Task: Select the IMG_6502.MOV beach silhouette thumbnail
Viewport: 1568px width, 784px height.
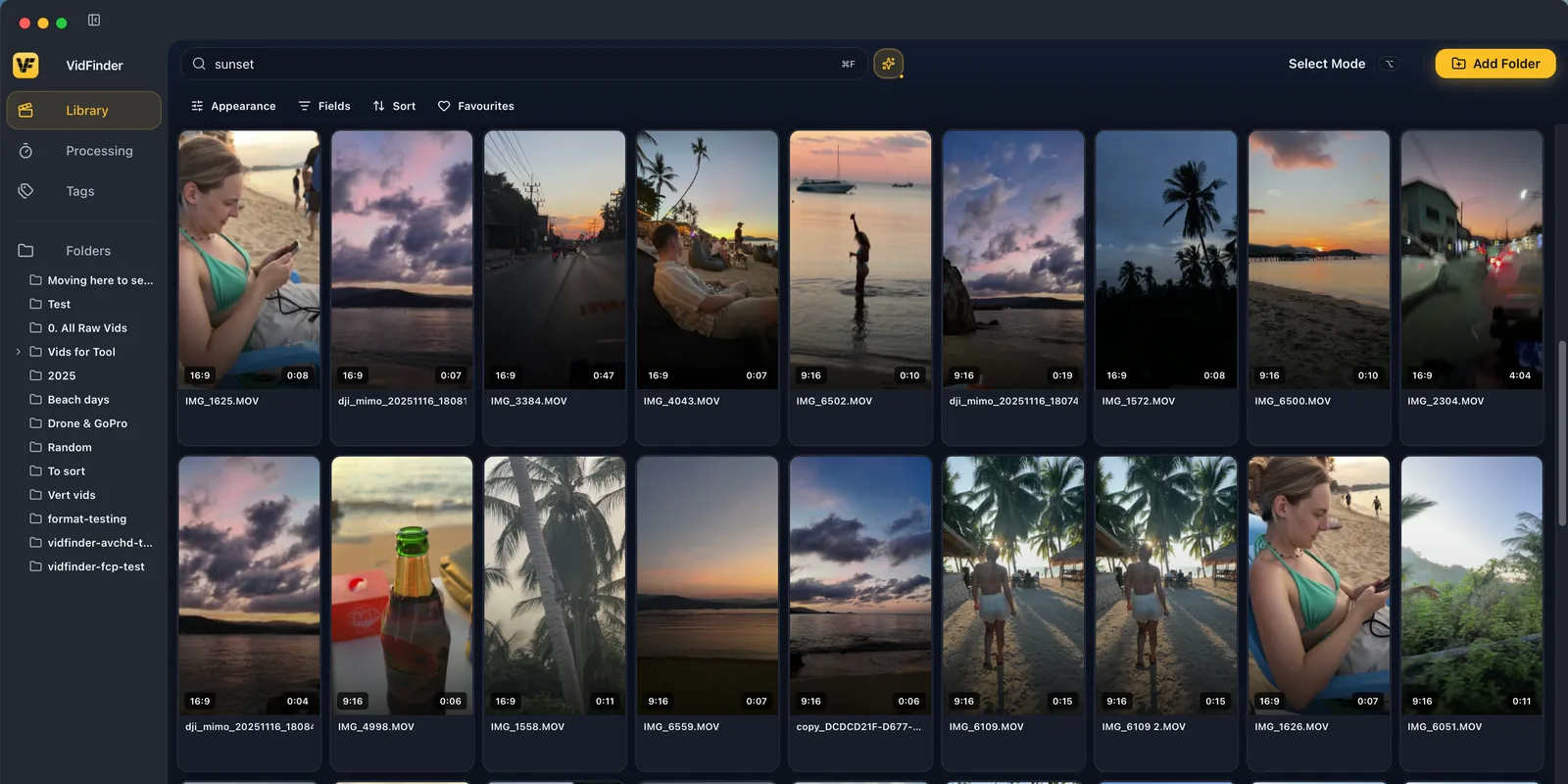Action: click(860, 260)
